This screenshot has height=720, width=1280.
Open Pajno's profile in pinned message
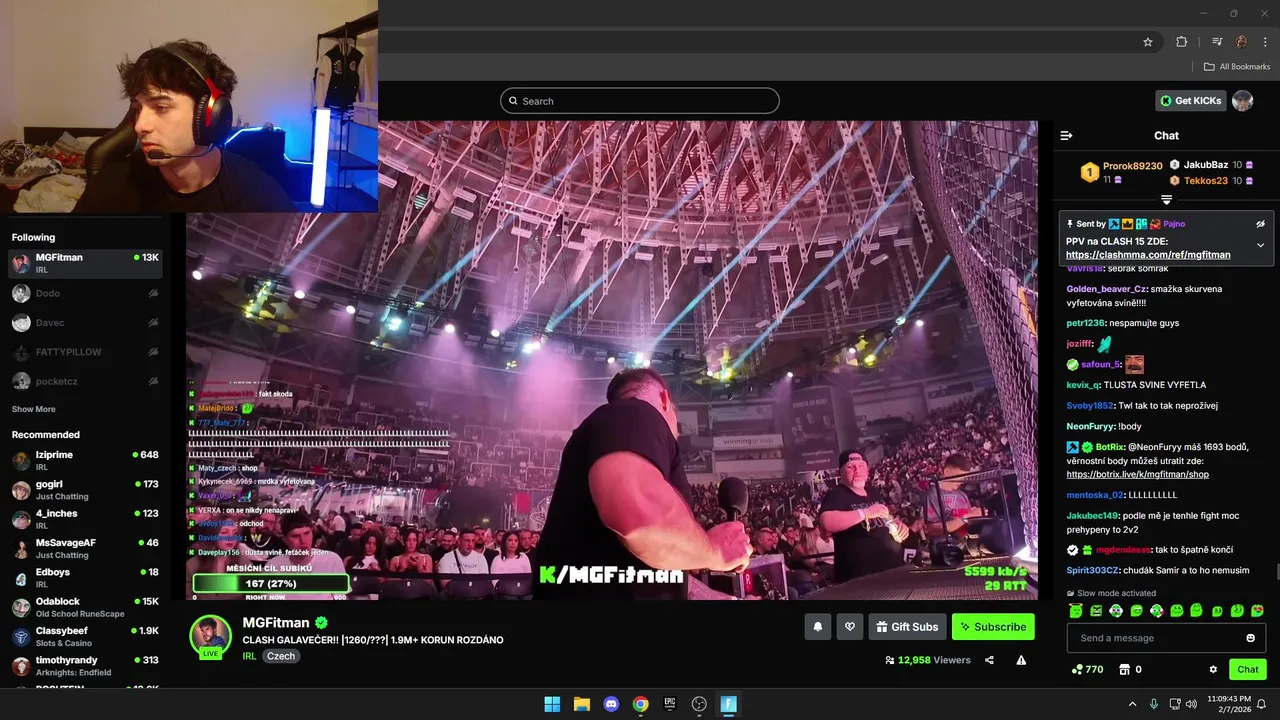coord(1173,224)
